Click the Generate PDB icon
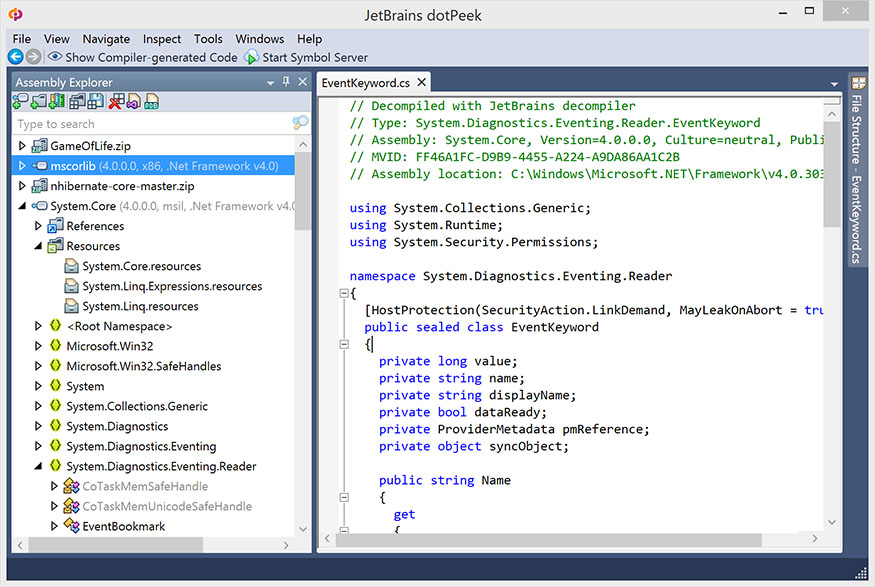875x587 pixels. point(151,102)
